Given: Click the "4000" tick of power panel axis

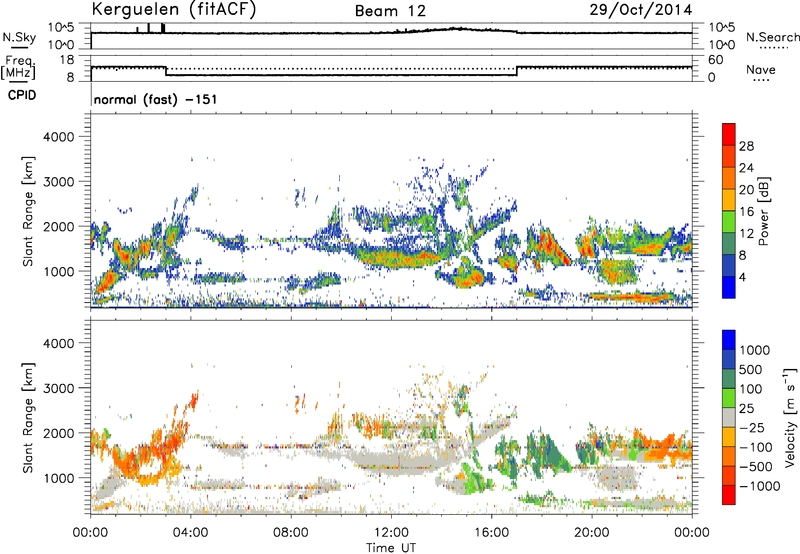Looking at the screenshot, I should tap(58, 137).
